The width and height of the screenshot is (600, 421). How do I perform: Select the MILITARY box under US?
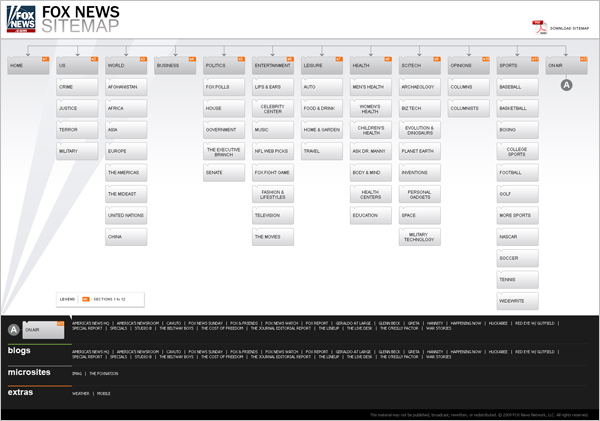[77, 151]
